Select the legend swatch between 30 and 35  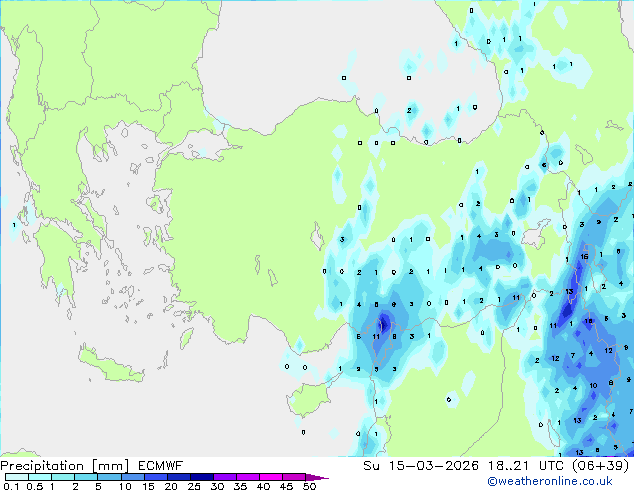point(224,477)
